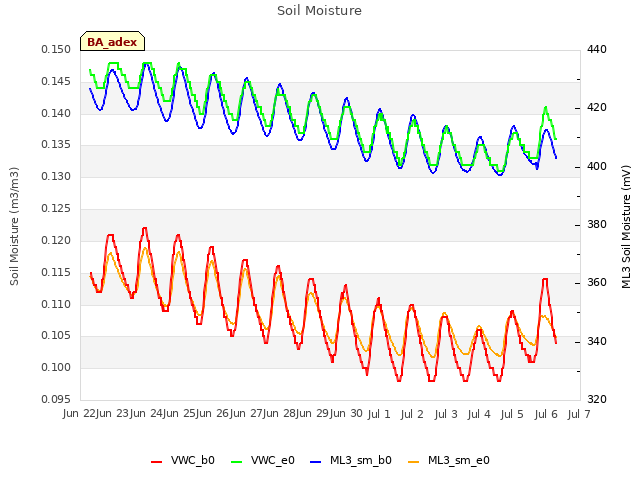The width and height of the screenshot is (640, 480).
Task: Click the Jul 4 date label
Action: pos(479,414)
